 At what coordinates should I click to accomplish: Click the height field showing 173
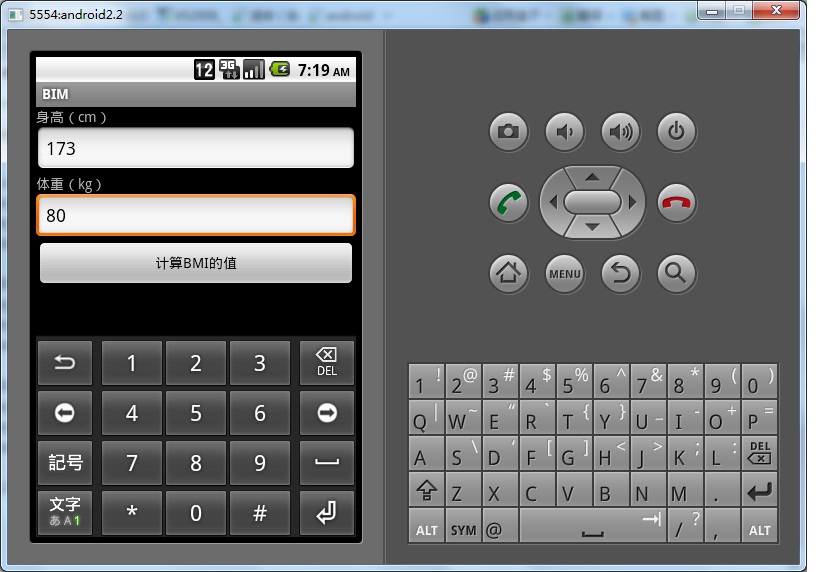click(x=196, y=148)
